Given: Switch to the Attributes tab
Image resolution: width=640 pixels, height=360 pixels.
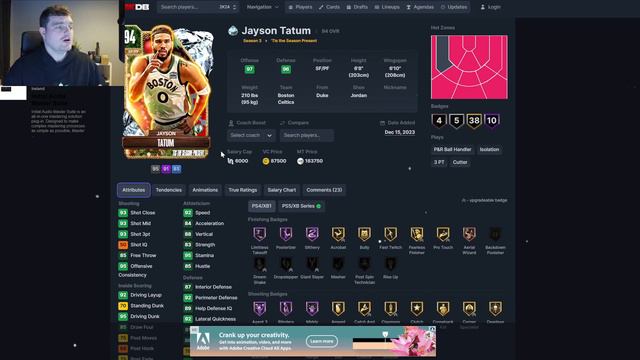Looking at the screenshot, I should tap(133, 190).
